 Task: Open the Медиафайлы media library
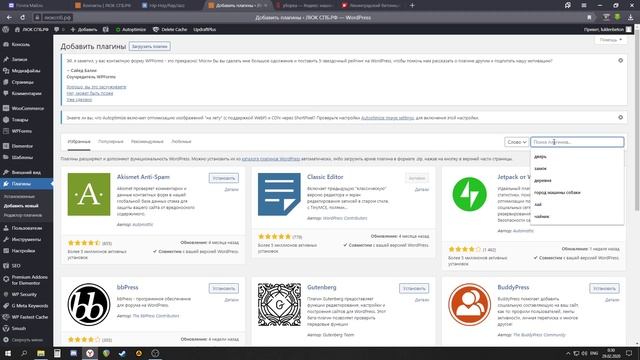(26, 71)
